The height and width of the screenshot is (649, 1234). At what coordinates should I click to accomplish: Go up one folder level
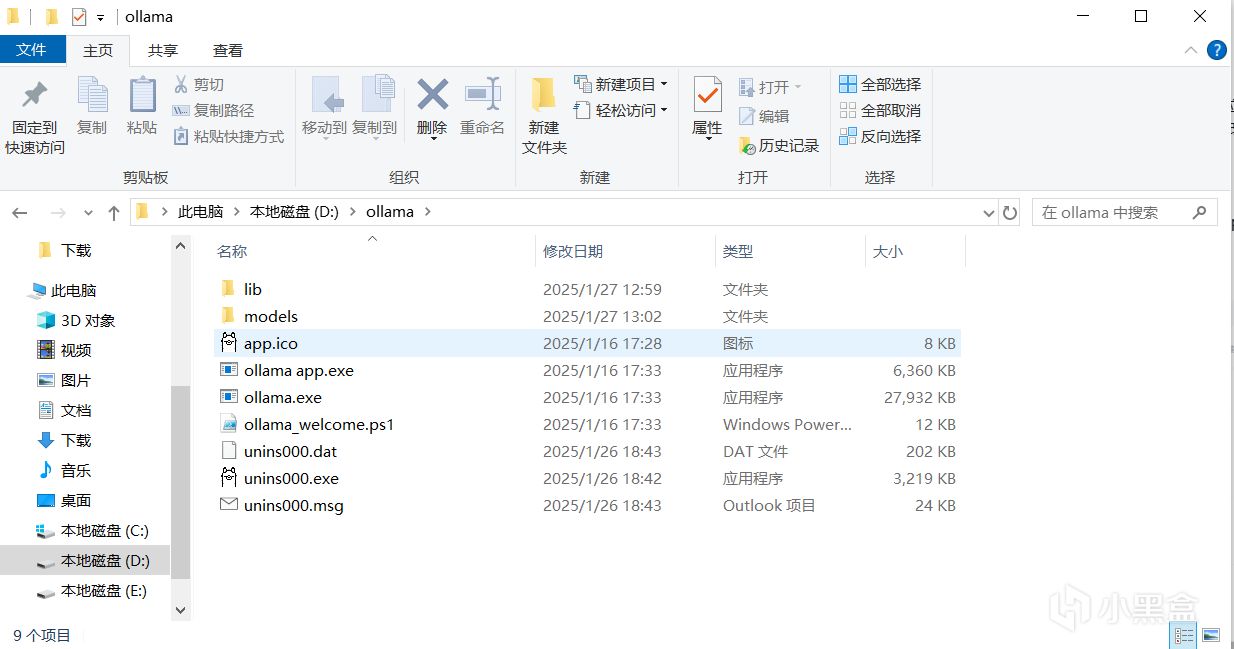(113, 212)
